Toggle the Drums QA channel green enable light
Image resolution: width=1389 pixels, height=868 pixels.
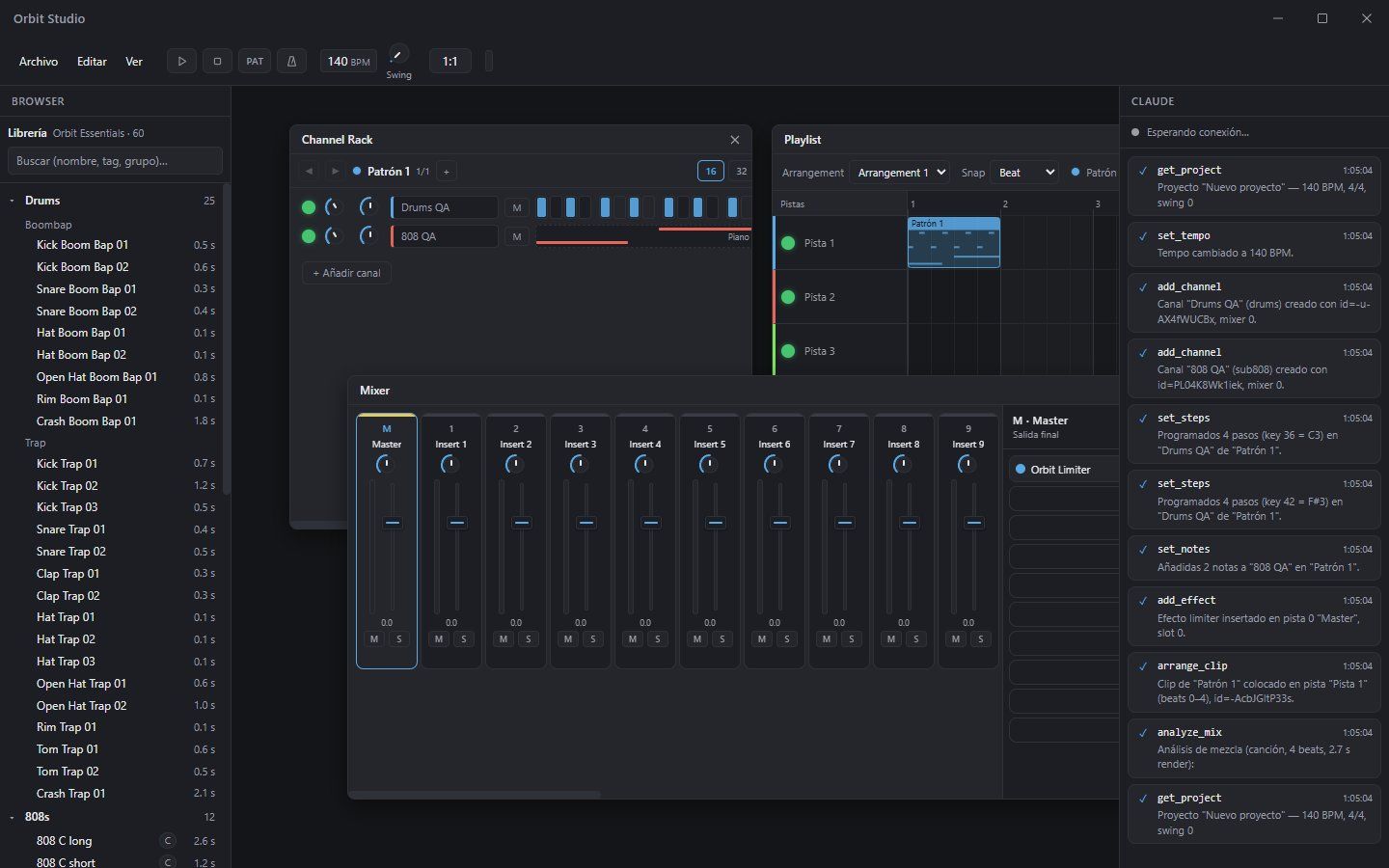pyautogui.click(x=309, y=207)
